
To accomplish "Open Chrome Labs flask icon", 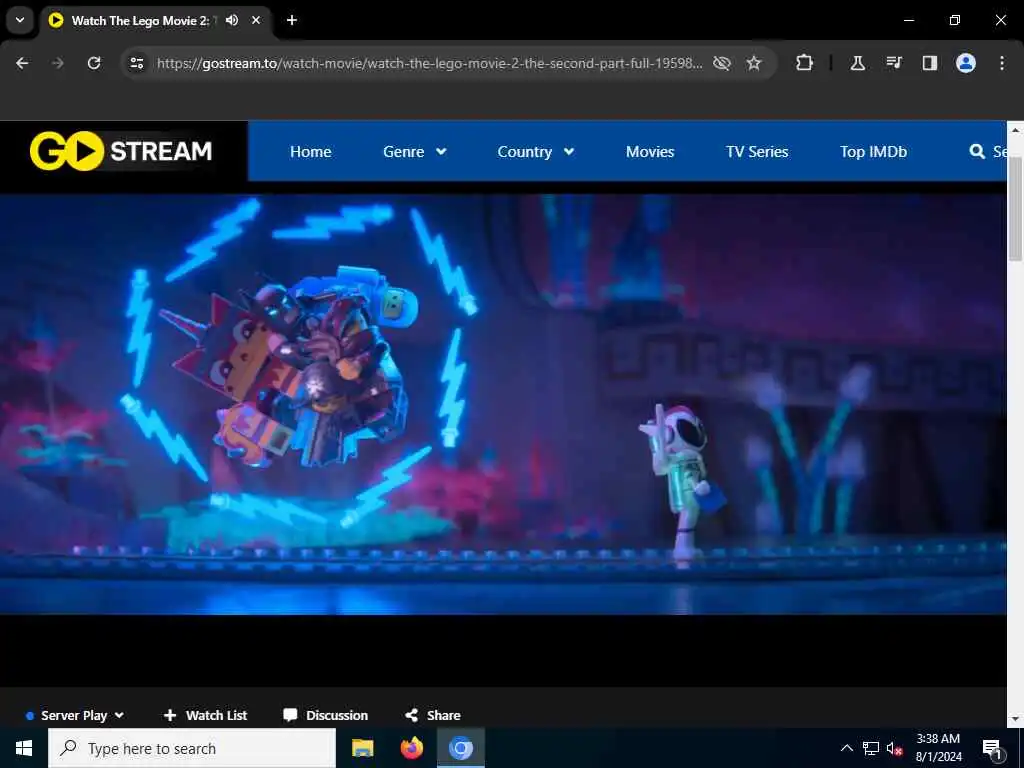I will (857, 63).
